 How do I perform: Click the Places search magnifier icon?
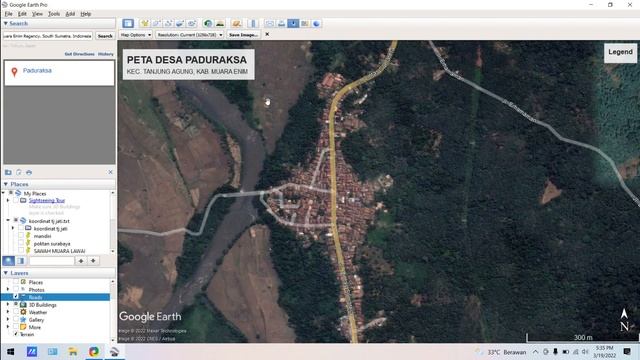9,260
